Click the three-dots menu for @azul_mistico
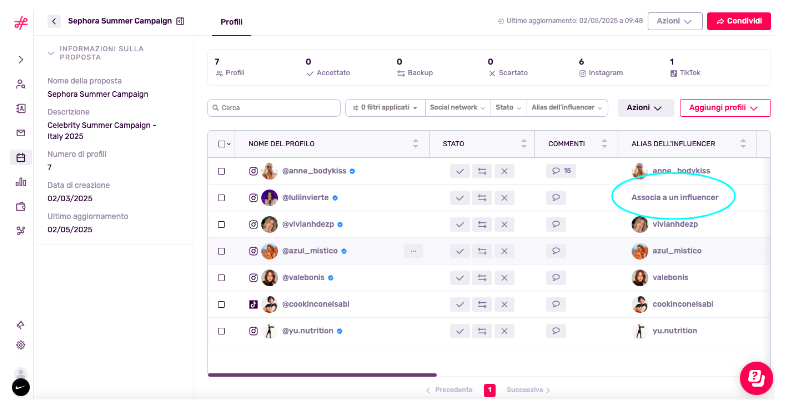Viewport: 795px width, 411px height. 413,251
